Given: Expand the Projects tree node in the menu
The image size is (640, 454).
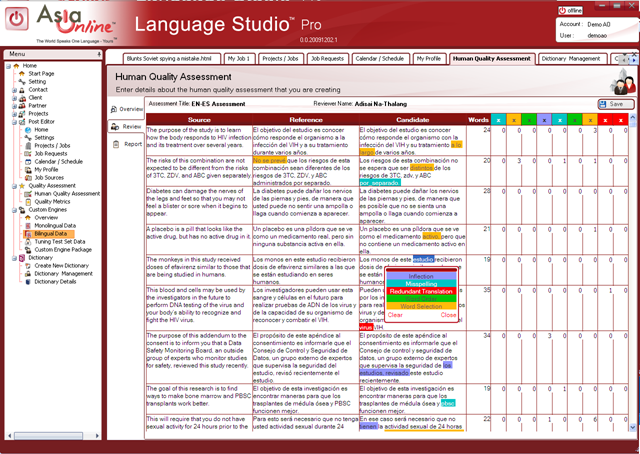Looking at the screenshot, I should click(x=15, y=114).
